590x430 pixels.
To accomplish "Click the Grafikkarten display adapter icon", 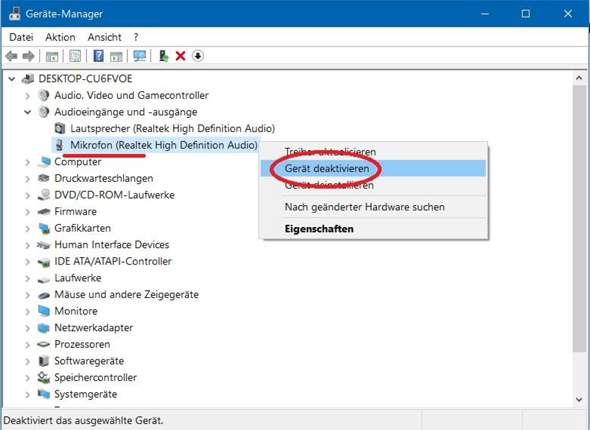I will tap(44, 228).
